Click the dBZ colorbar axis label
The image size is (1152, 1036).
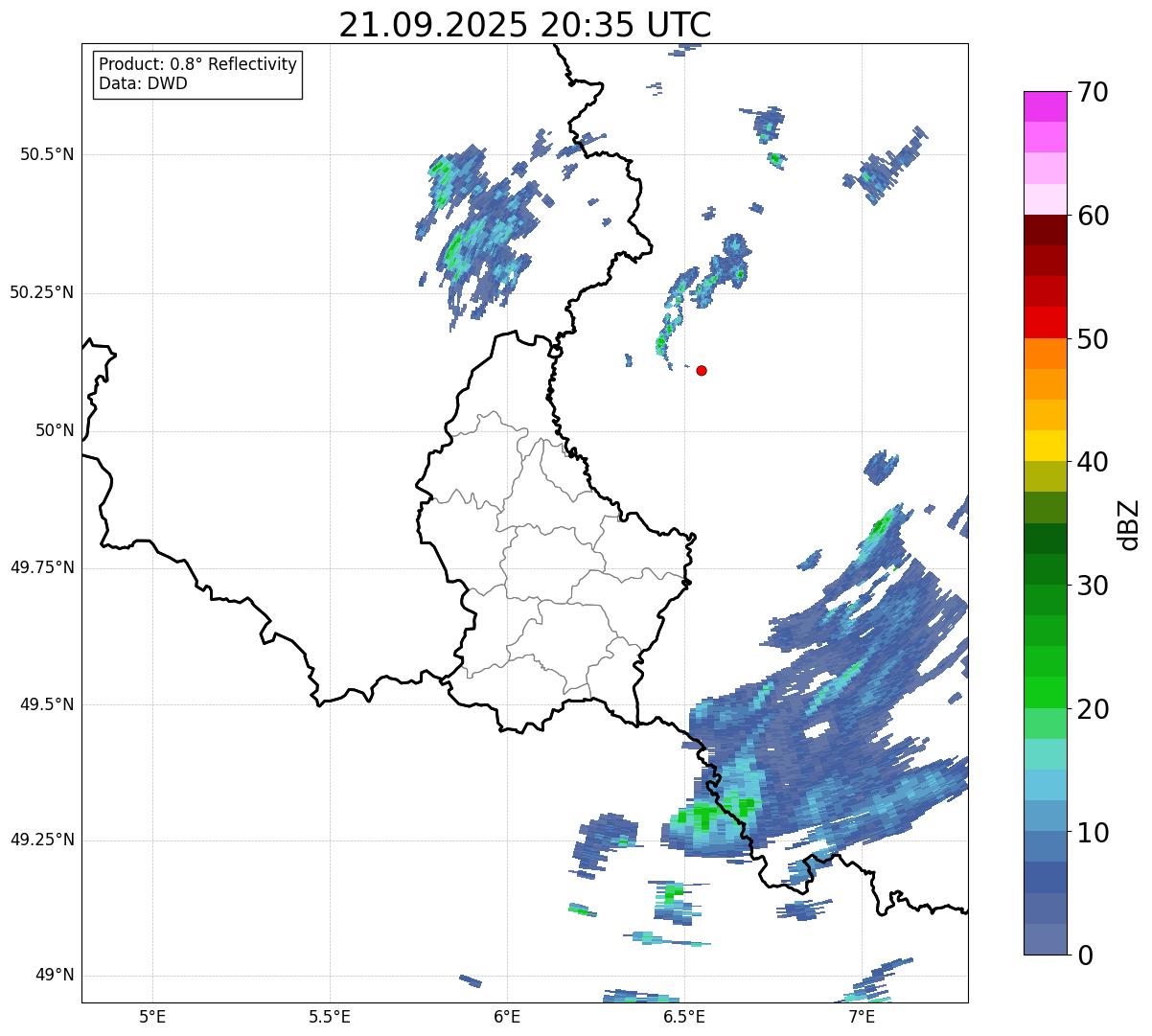[x=1129, y=523]
